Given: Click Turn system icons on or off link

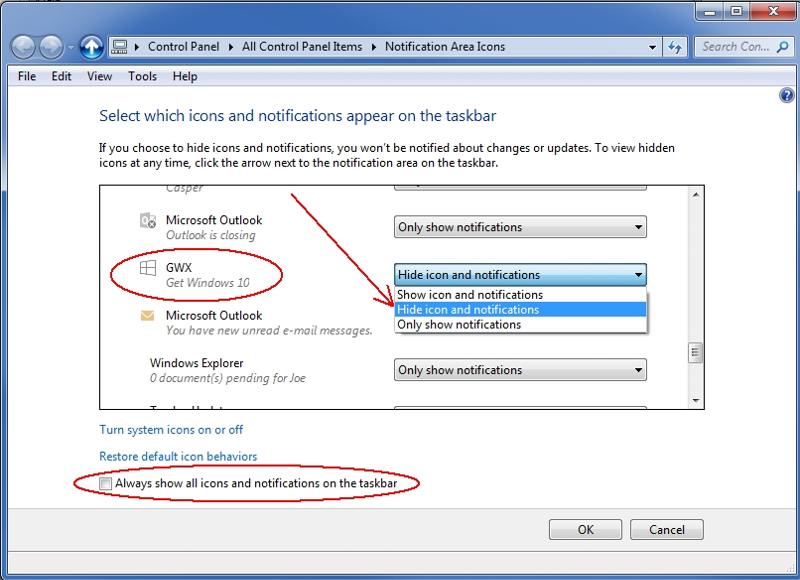Looking at the screenshot, I should [171, 430].
